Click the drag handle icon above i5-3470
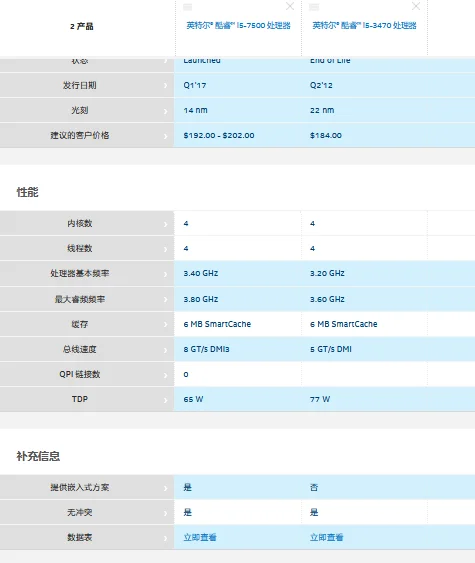Viewport: 475px width, 563px height. click(314, 7)
